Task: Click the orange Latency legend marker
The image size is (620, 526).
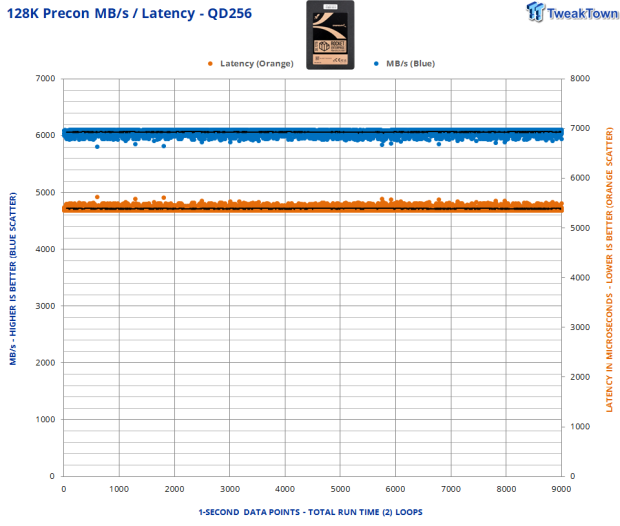Action: click(x=210, y=64)
